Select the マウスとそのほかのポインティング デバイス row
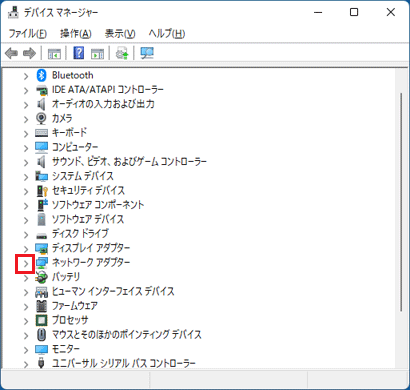This screenshot has height=390, width=410. 127,335
